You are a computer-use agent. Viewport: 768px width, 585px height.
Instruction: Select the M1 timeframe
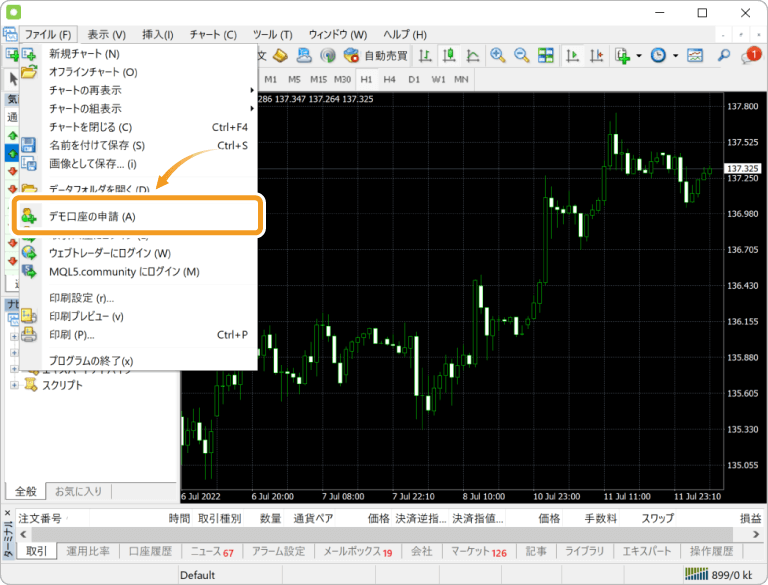(270, 79)
